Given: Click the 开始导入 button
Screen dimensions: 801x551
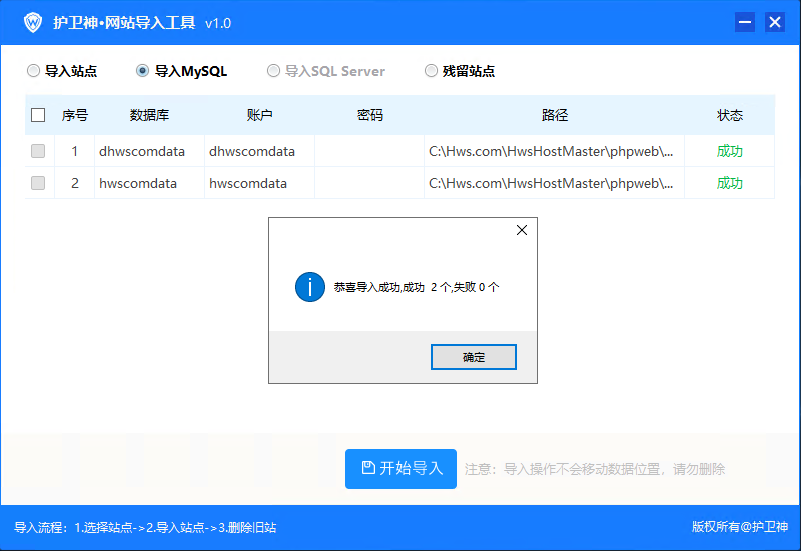Looking at the screenshot, I should click(x=401, y=468).
